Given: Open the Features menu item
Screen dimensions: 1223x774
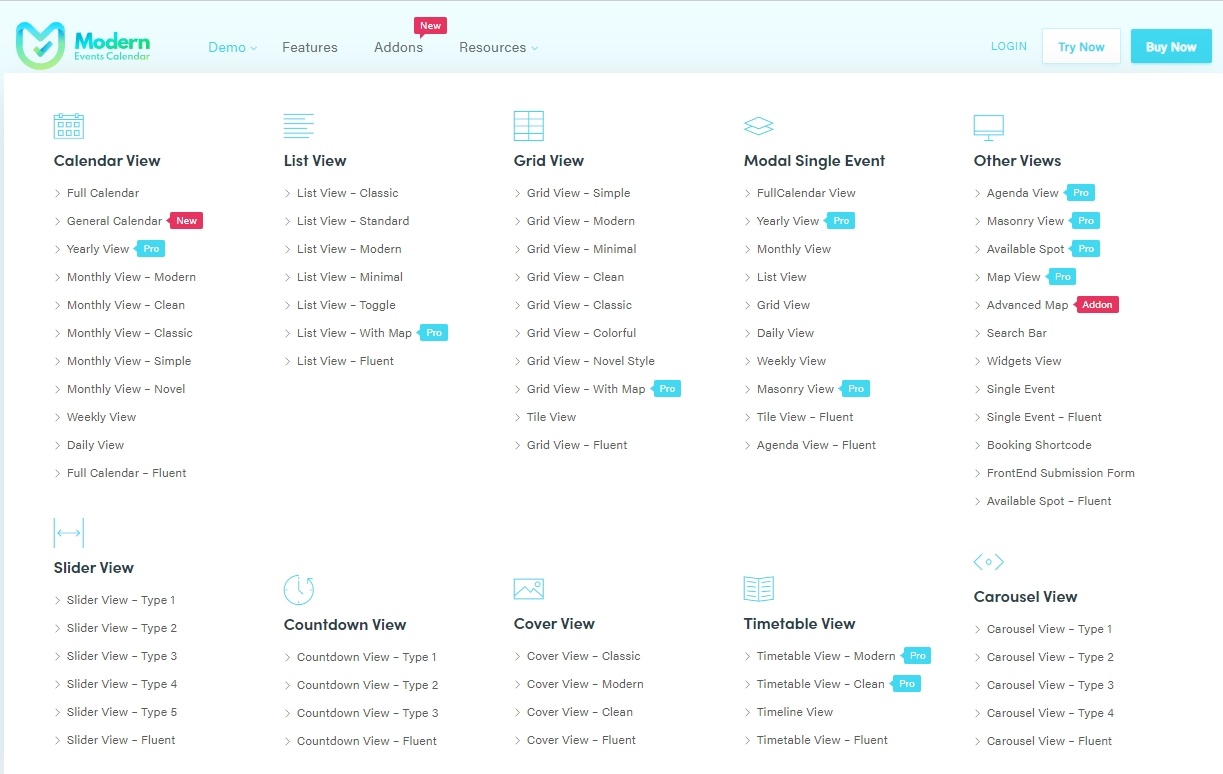Looking at the screenshot, I should click(x=310, y=47).
